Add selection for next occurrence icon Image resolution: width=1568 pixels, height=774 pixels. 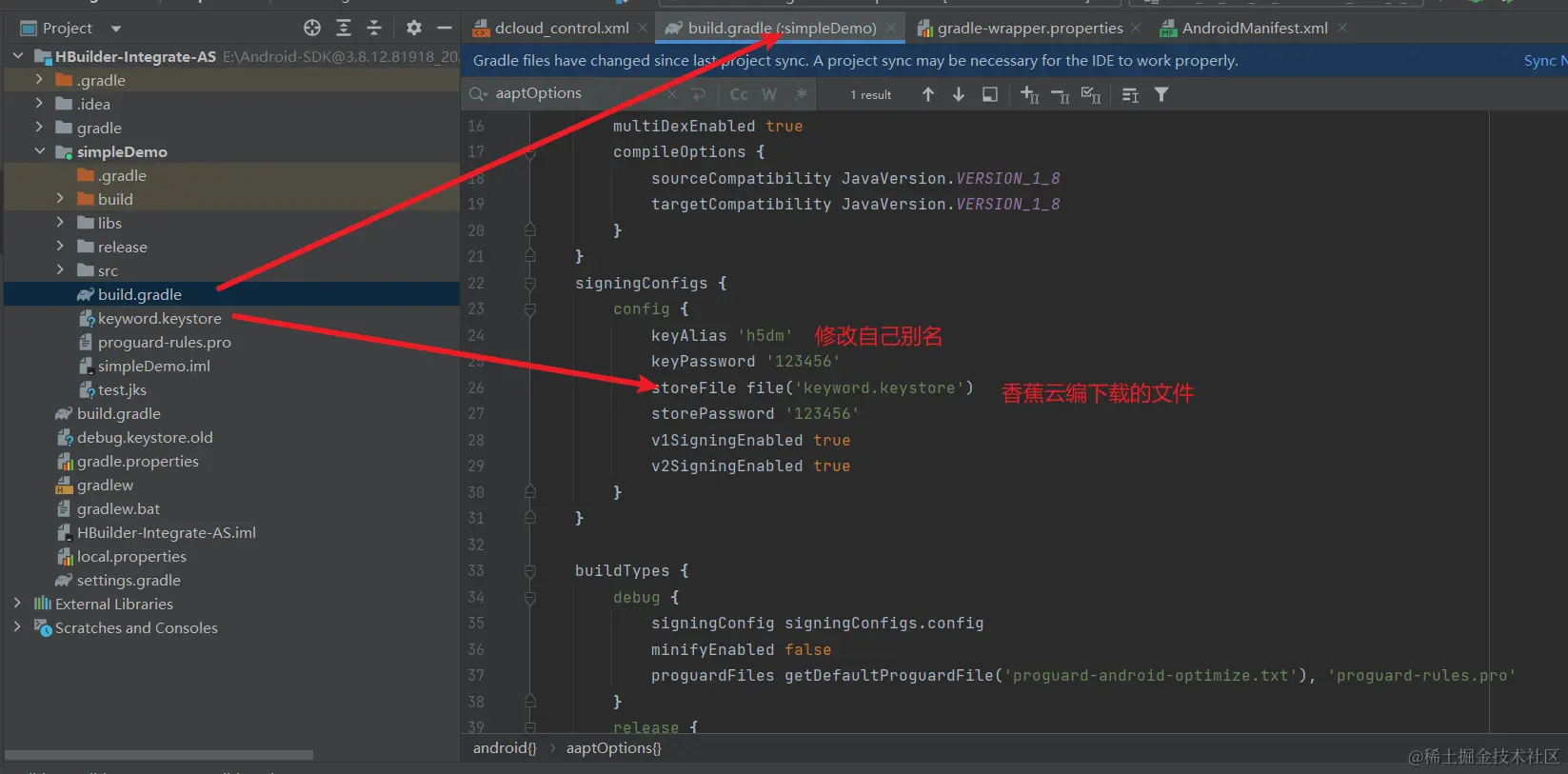point(1029,94)
